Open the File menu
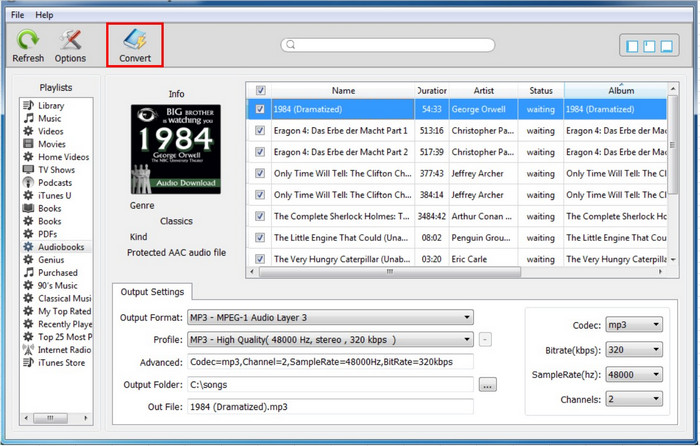700x446 pixels. point(17,15)
